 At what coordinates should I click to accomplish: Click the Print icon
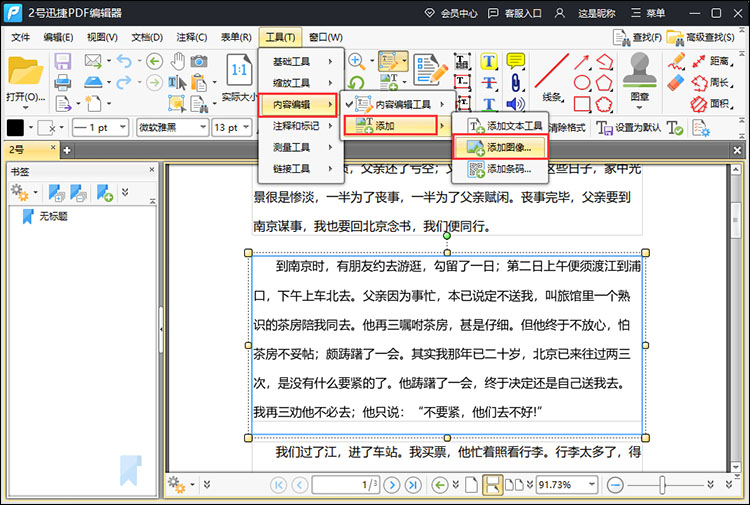click(x=63, y=83)
